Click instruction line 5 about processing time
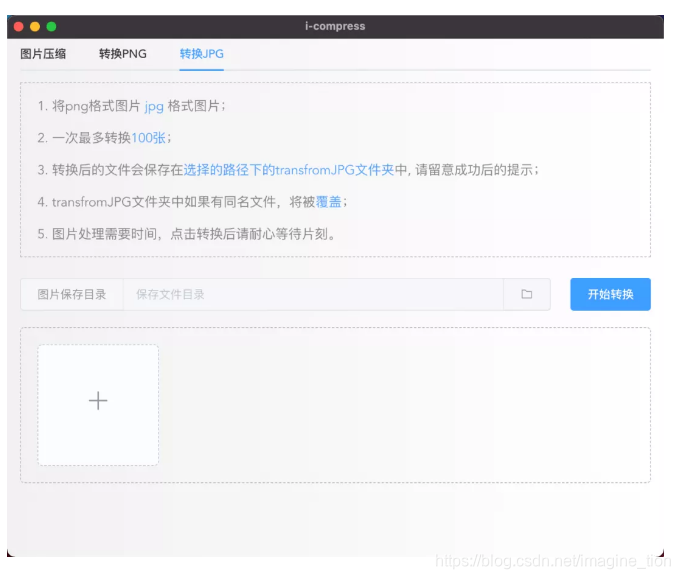Viewport: 680px width, 579px height. [187, 234]
